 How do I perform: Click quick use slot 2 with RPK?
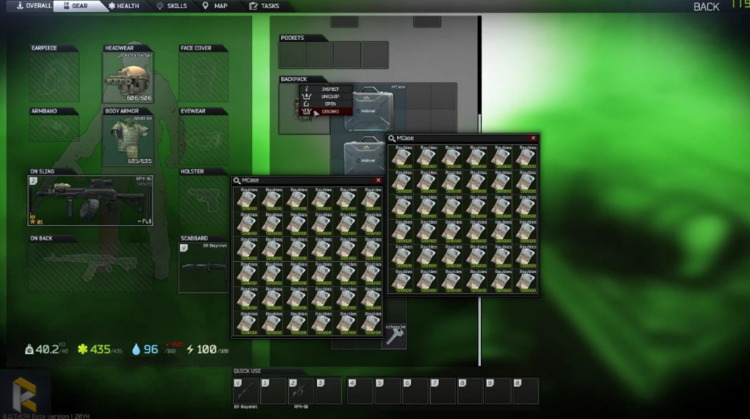pos(301,391)
